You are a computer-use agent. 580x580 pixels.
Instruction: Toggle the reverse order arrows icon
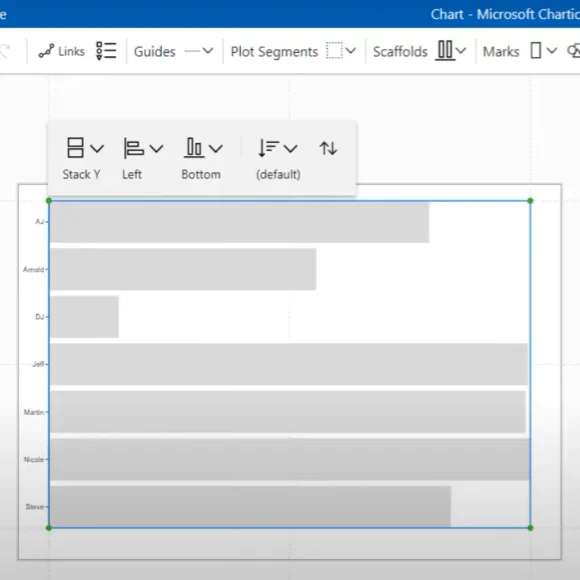tap(328, 148)
